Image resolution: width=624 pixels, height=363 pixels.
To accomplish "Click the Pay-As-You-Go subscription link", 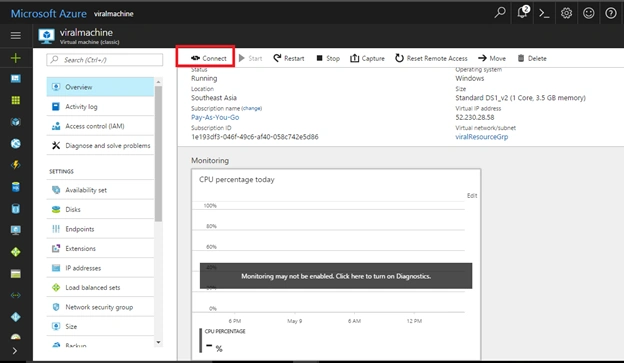I will 215,117.
